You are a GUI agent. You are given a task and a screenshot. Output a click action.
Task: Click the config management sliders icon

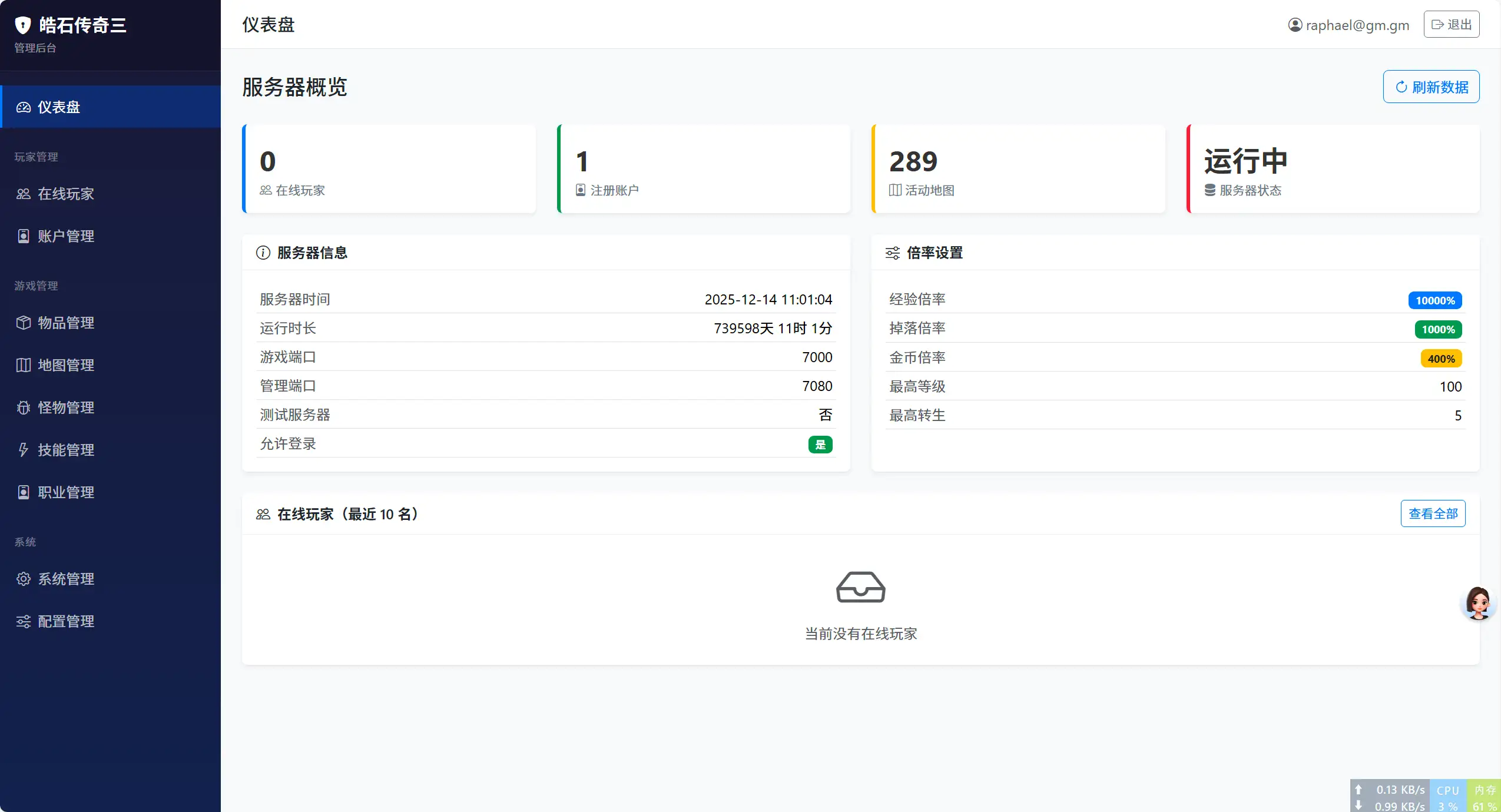[24, 621]
